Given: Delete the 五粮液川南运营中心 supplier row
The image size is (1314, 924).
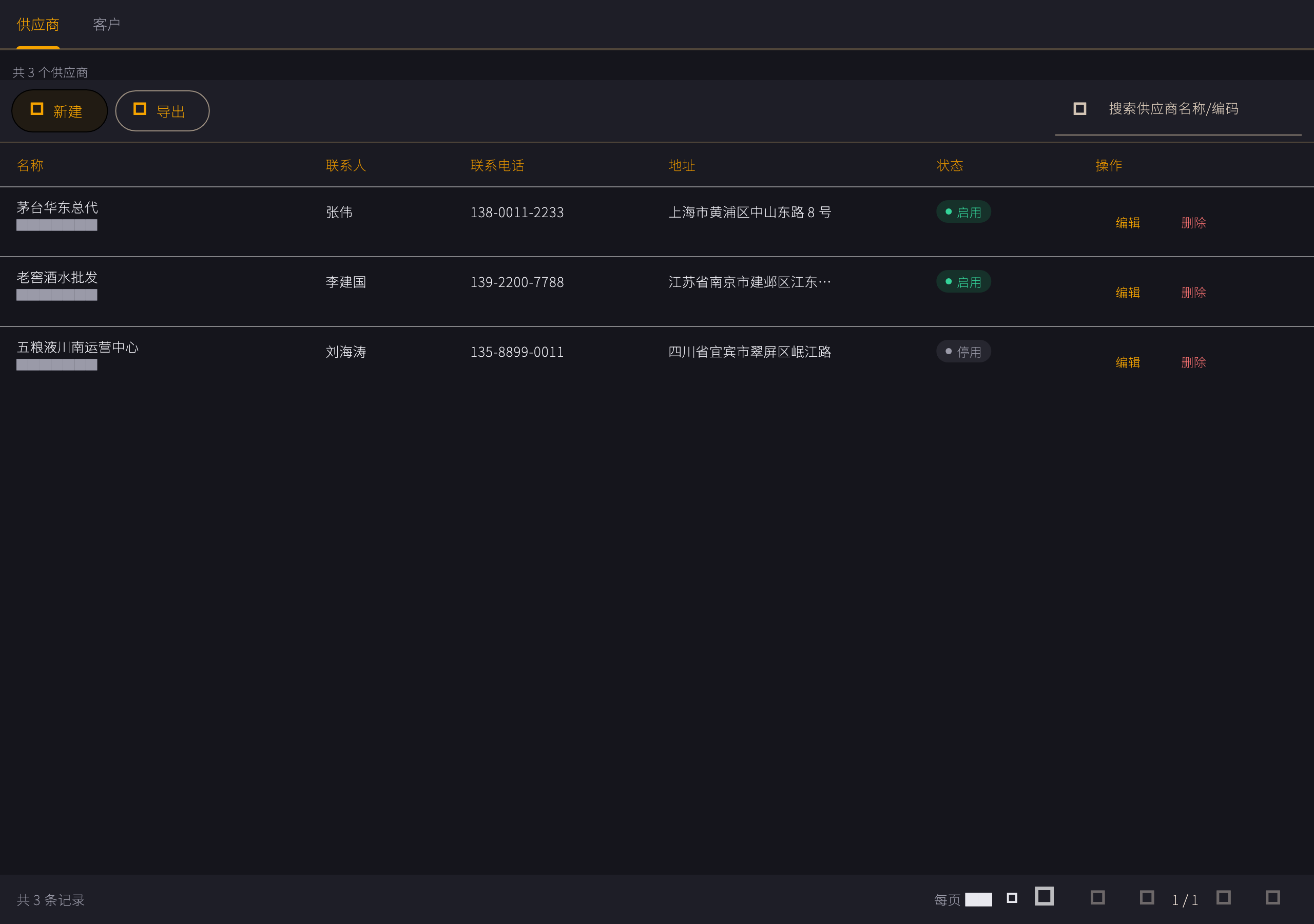Looking at the screenshot, I should coord(1193,362).
